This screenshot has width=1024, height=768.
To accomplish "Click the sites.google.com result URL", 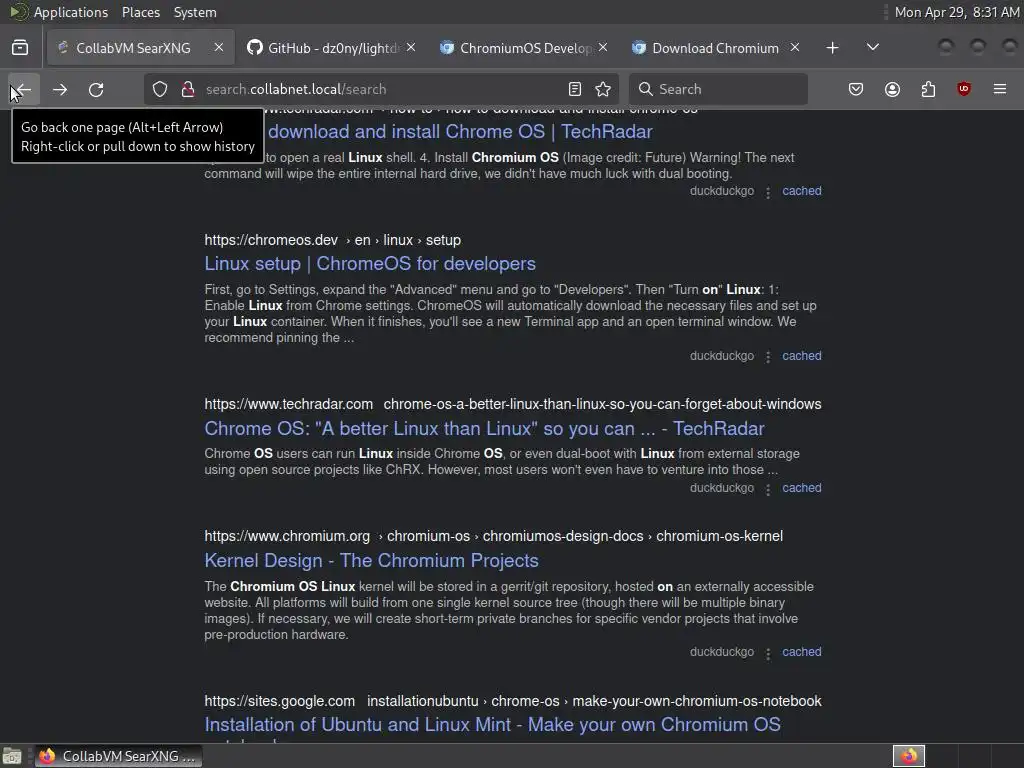I will pyautogui.click(x=513, y=701).
